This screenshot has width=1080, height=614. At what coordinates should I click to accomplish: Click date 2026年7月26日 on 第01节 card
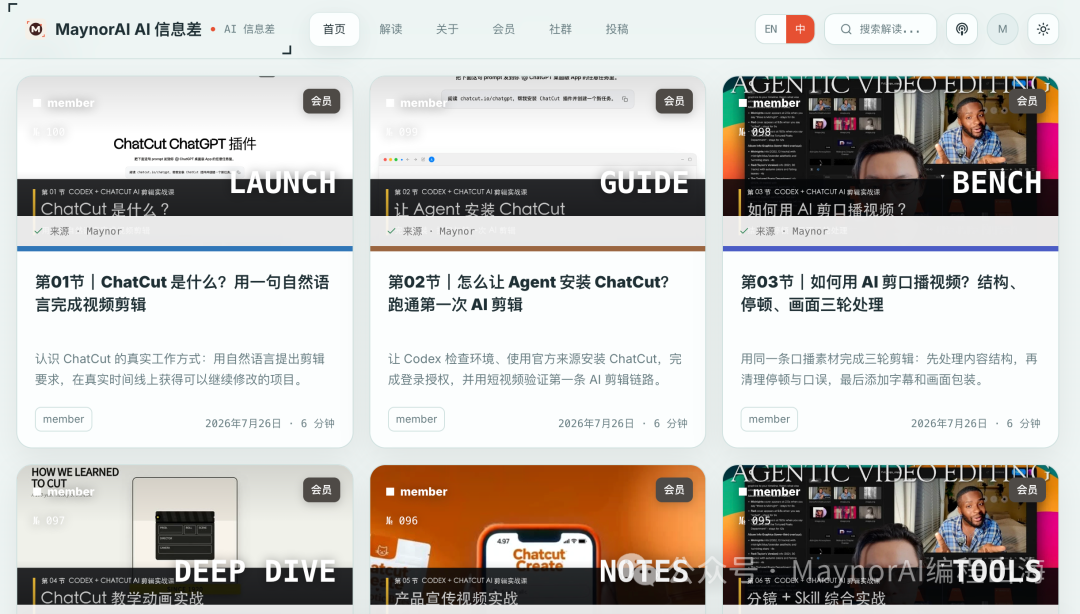click(243, 423)
